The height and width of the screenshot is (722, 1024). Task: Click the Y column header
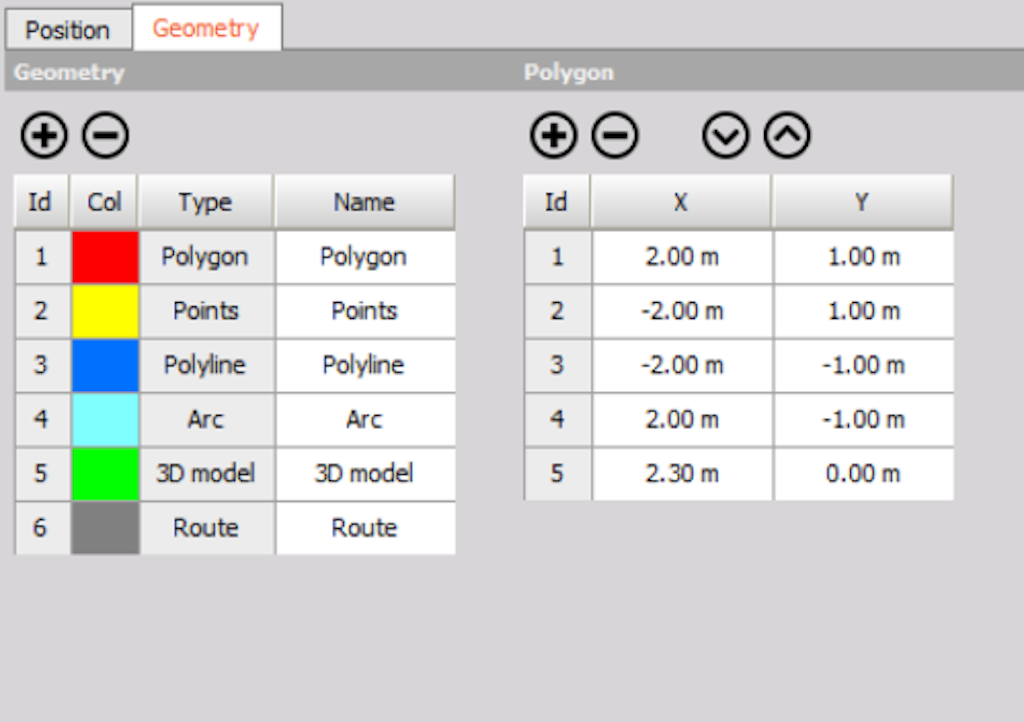click(863, 202)
